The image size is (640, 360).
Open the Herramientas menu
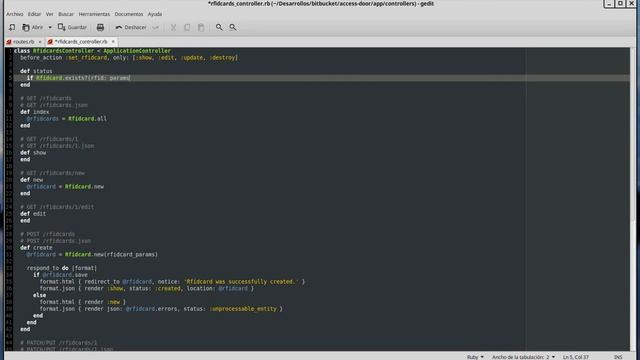click(x=94, y=14)
